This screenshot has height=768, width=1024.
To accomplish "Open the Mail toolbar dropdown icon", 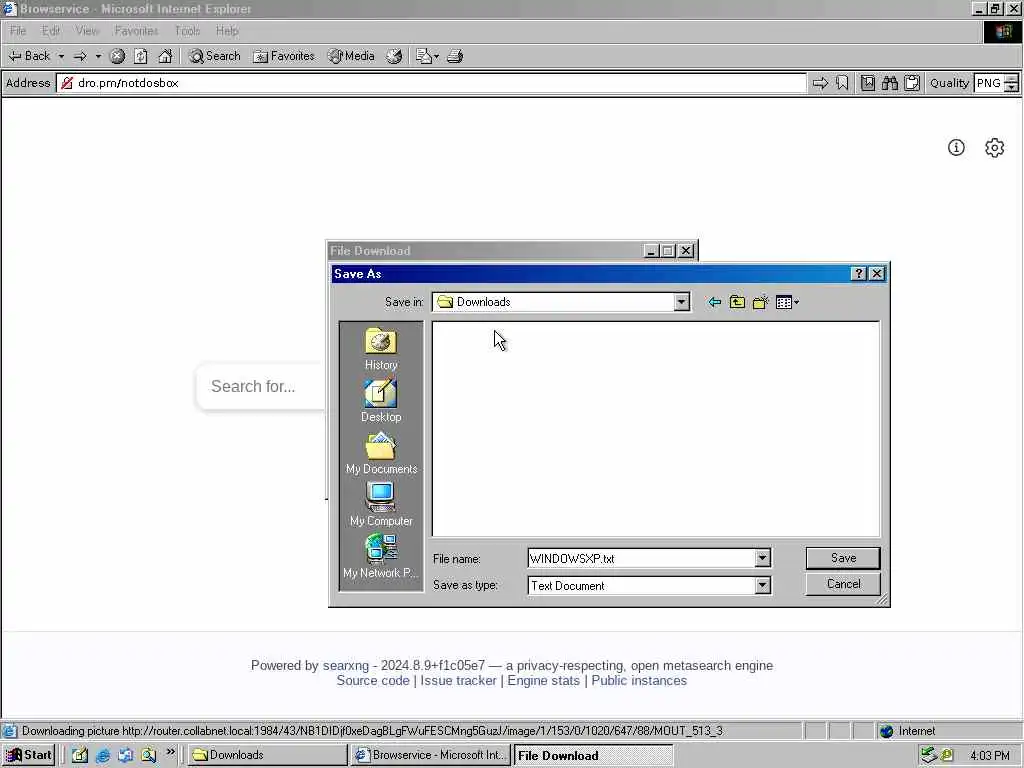I will point(427,56).
